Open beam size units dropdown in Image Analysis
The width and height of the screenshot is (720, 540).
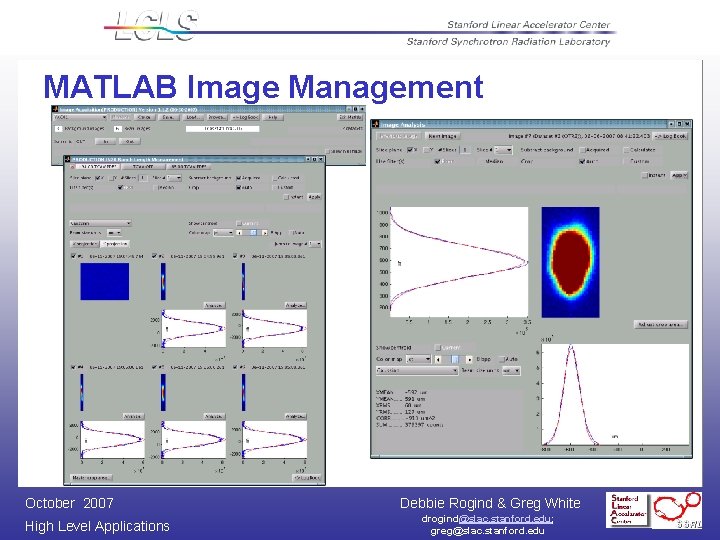click(x=511, y=370)
